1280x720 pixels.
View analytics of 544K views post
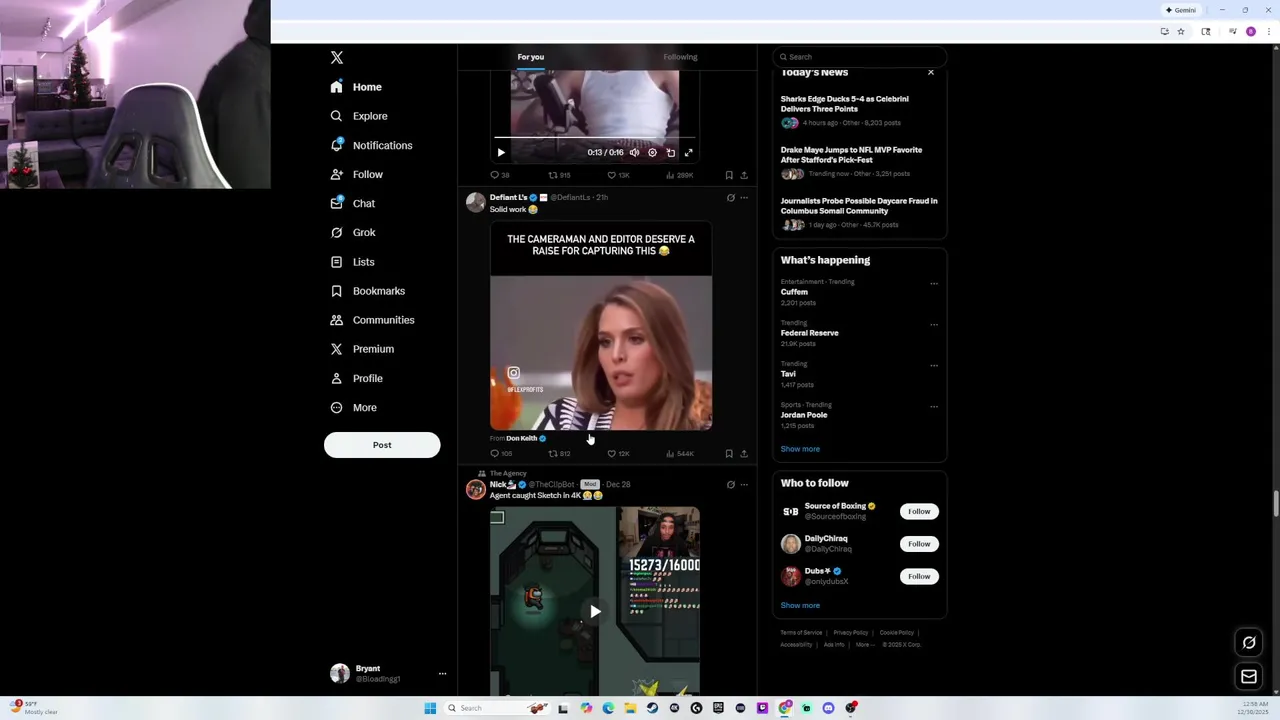[680, 454]
